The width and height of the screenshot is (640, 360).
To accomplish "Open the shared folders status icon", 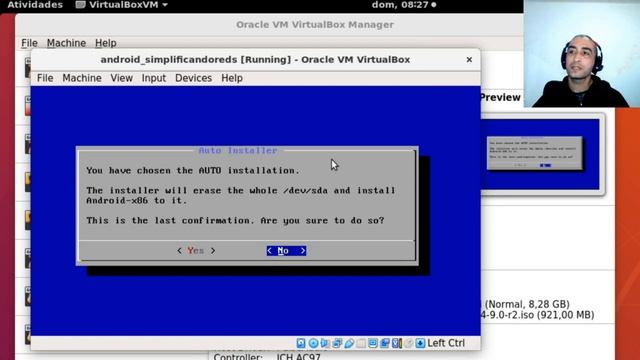I will 361,343.
